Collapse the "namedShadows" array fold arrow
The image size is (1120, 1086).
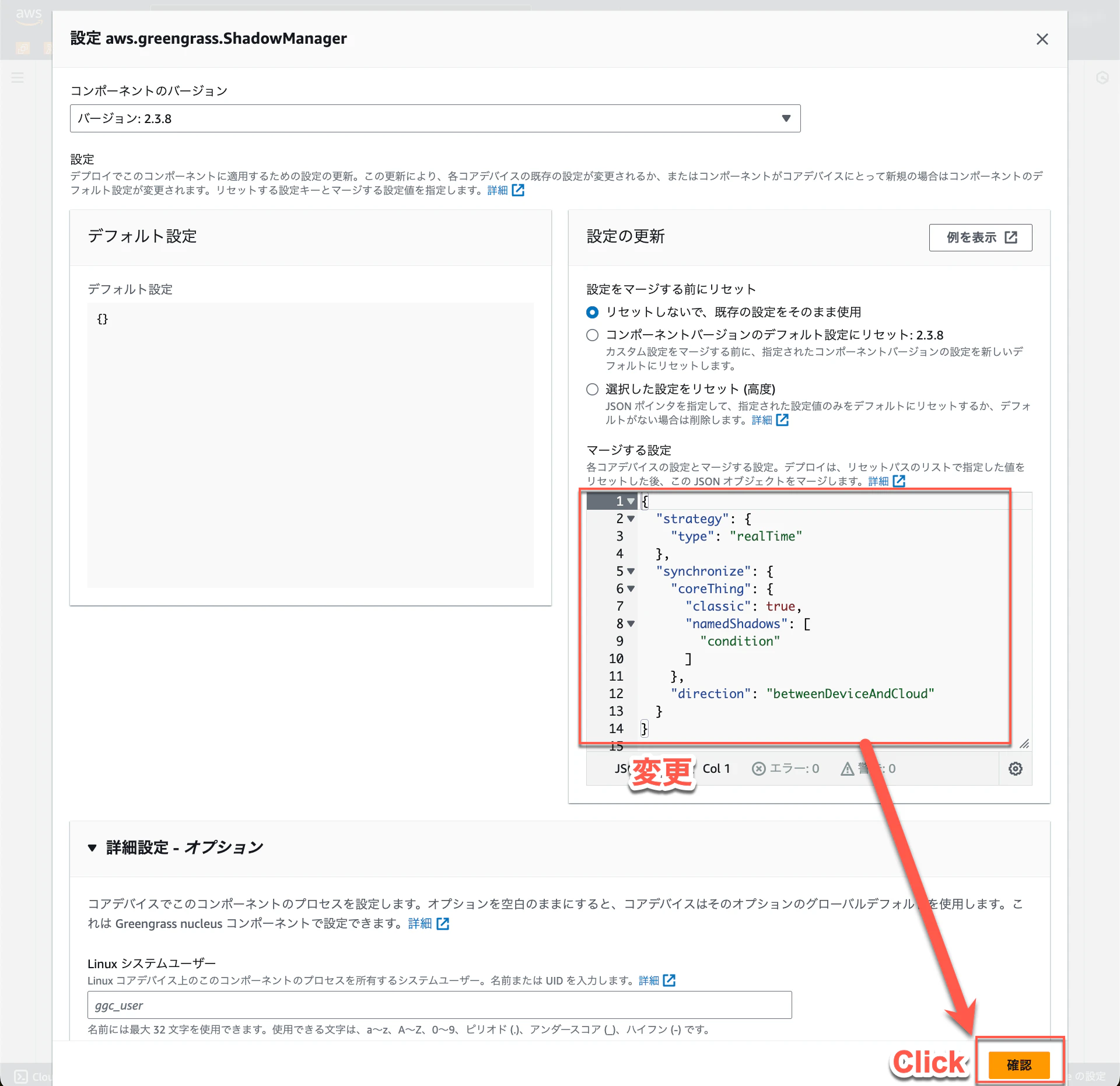coord(631,623)
